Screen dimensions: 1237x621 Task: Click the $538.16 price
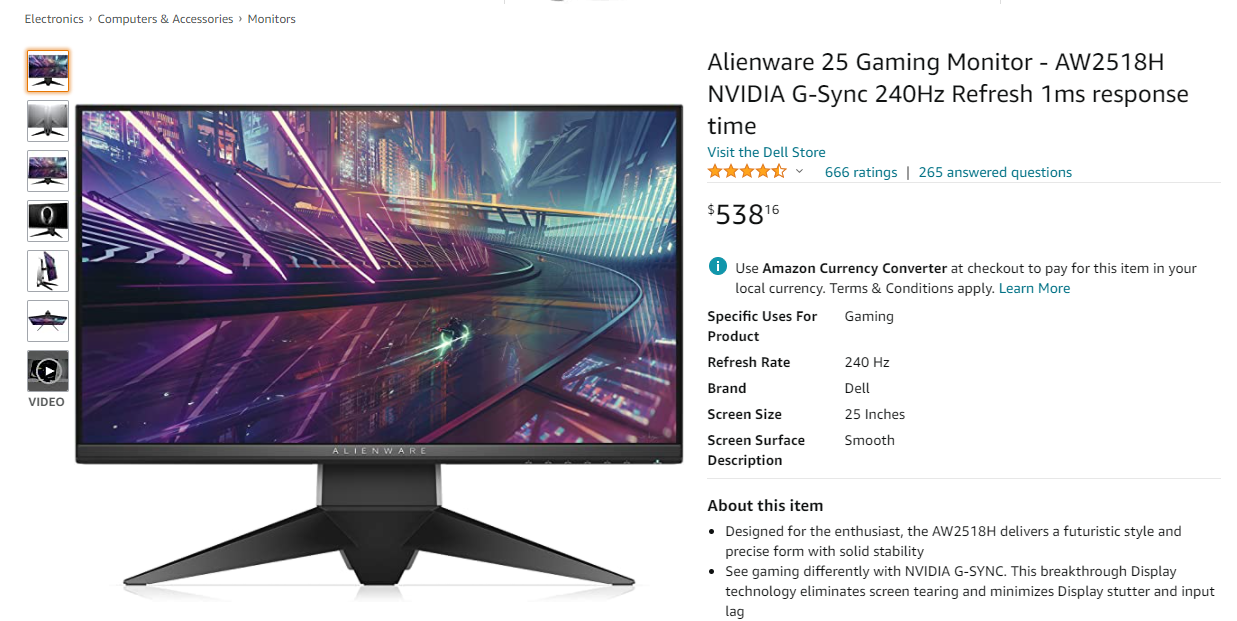click(x=743, y=214)
